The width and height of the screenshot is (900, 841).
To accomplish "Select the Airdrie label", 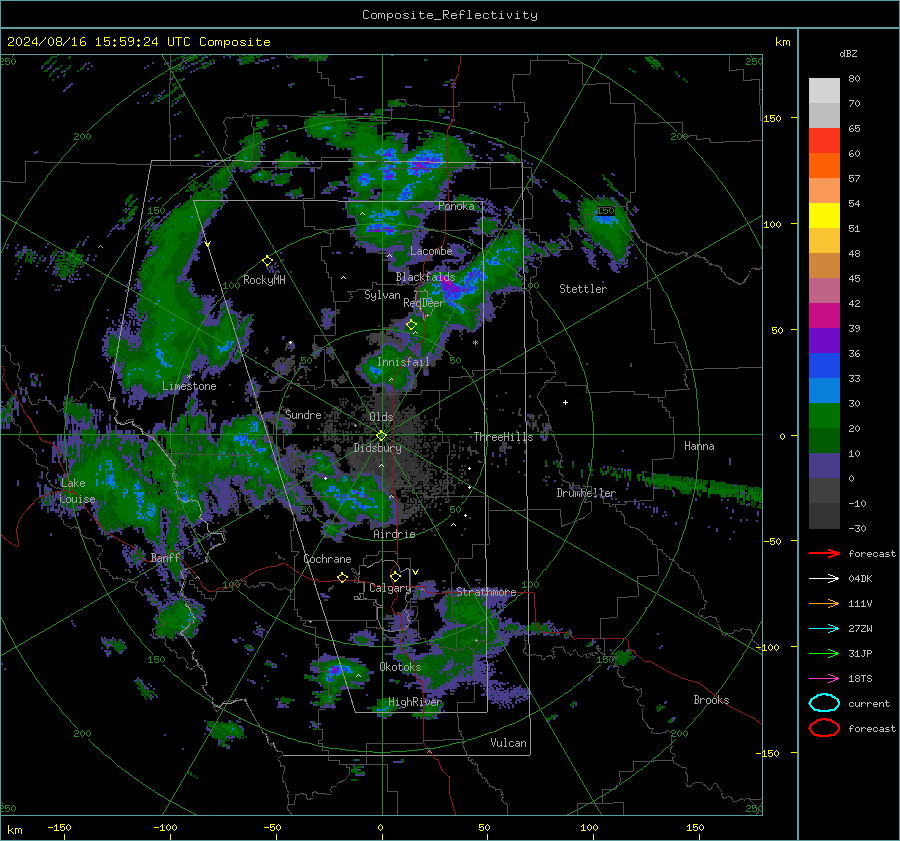I will coord(394,534).
